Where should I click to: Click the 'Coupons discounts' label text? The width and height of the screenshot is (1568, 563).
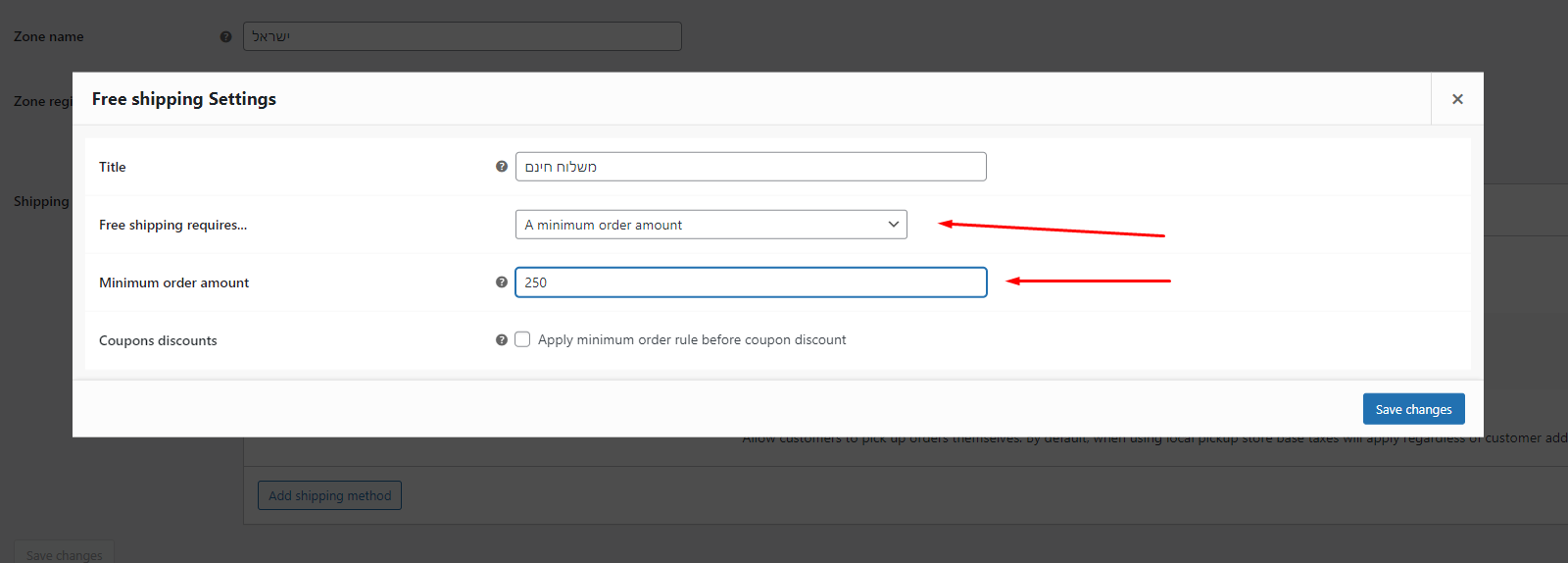158,340
